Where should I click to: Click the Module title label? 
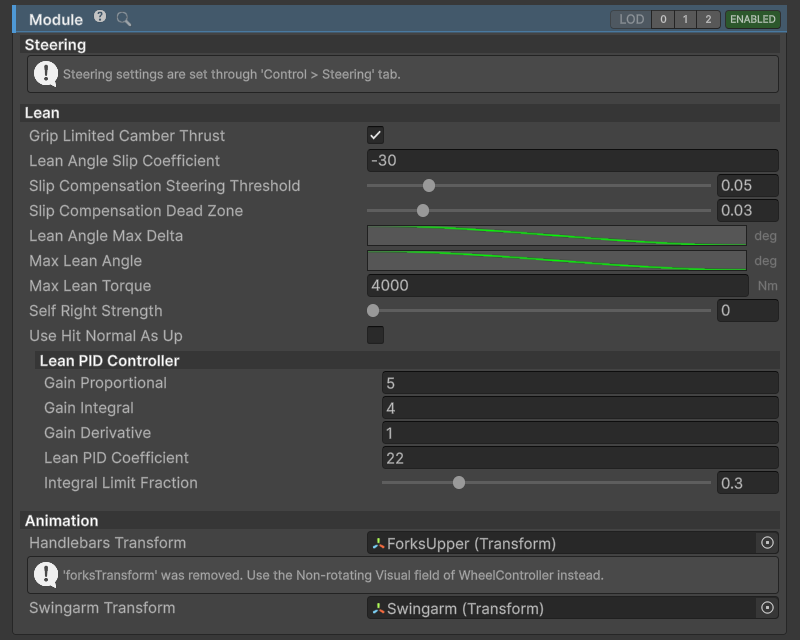point(56,19)
